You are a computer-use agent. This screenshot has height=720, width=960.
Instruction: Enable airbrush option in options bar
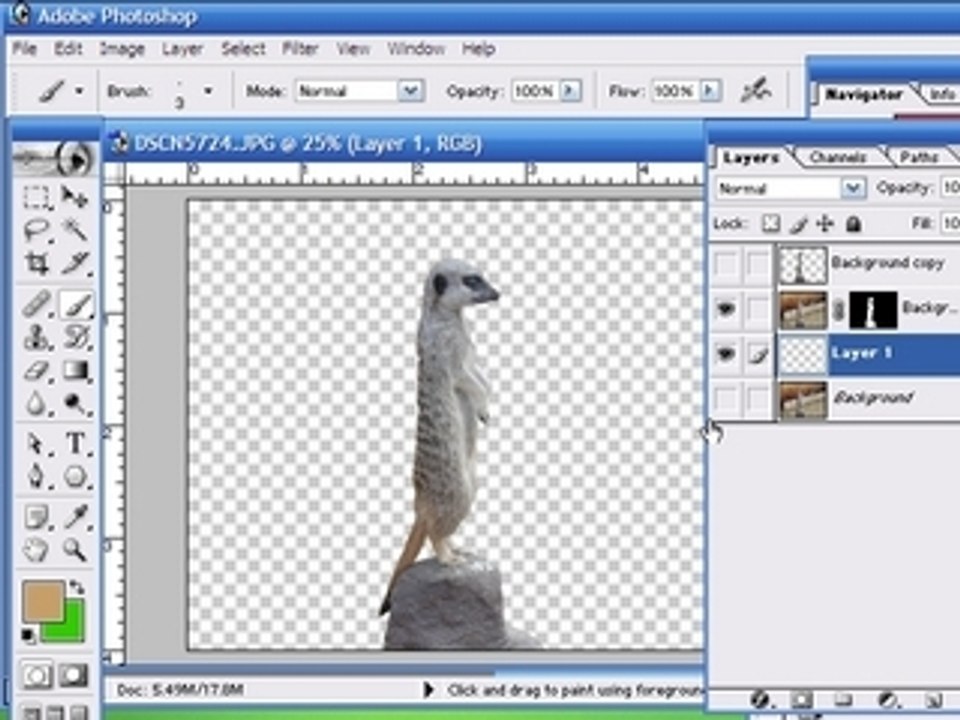point(756,91)
